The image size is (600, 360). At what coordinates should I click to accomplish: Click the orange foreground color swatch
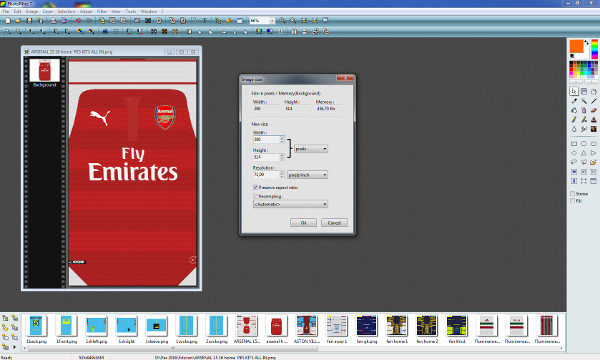pyautogui.click(x=576, y=46)
